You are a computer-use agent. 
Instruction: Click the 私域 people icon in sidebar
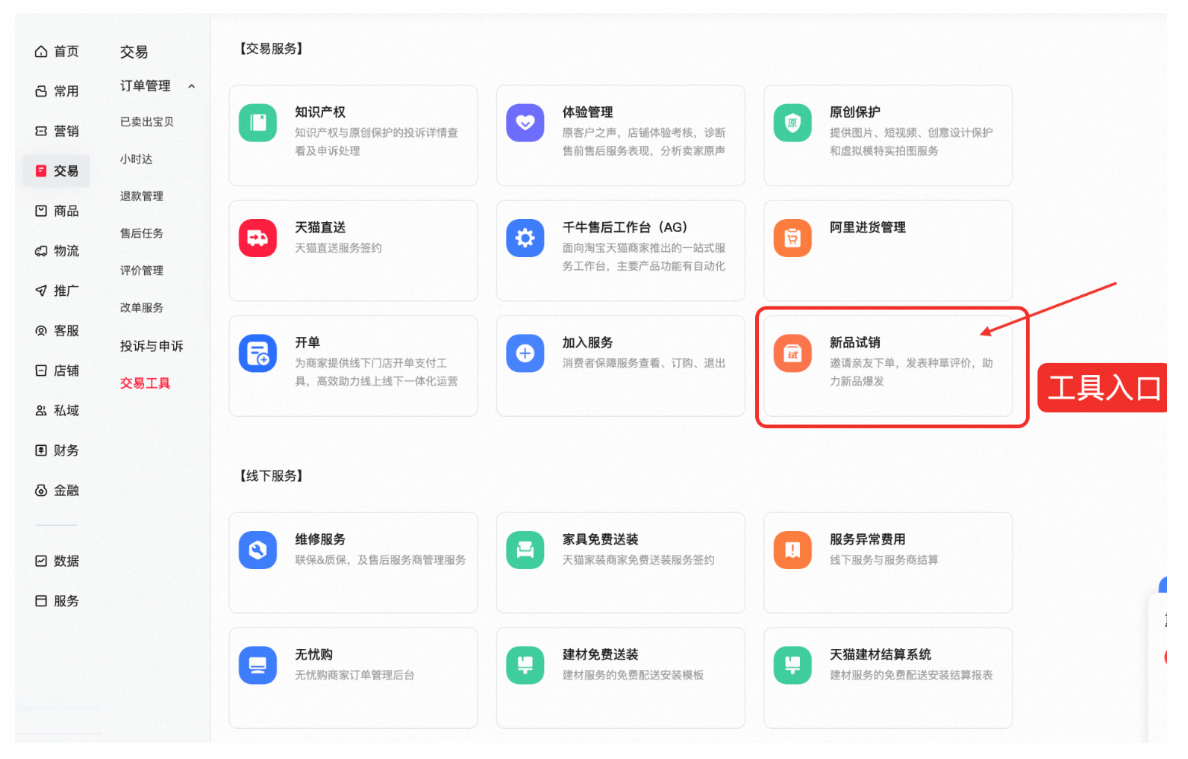pyautogui.click(x=41, y=411)
